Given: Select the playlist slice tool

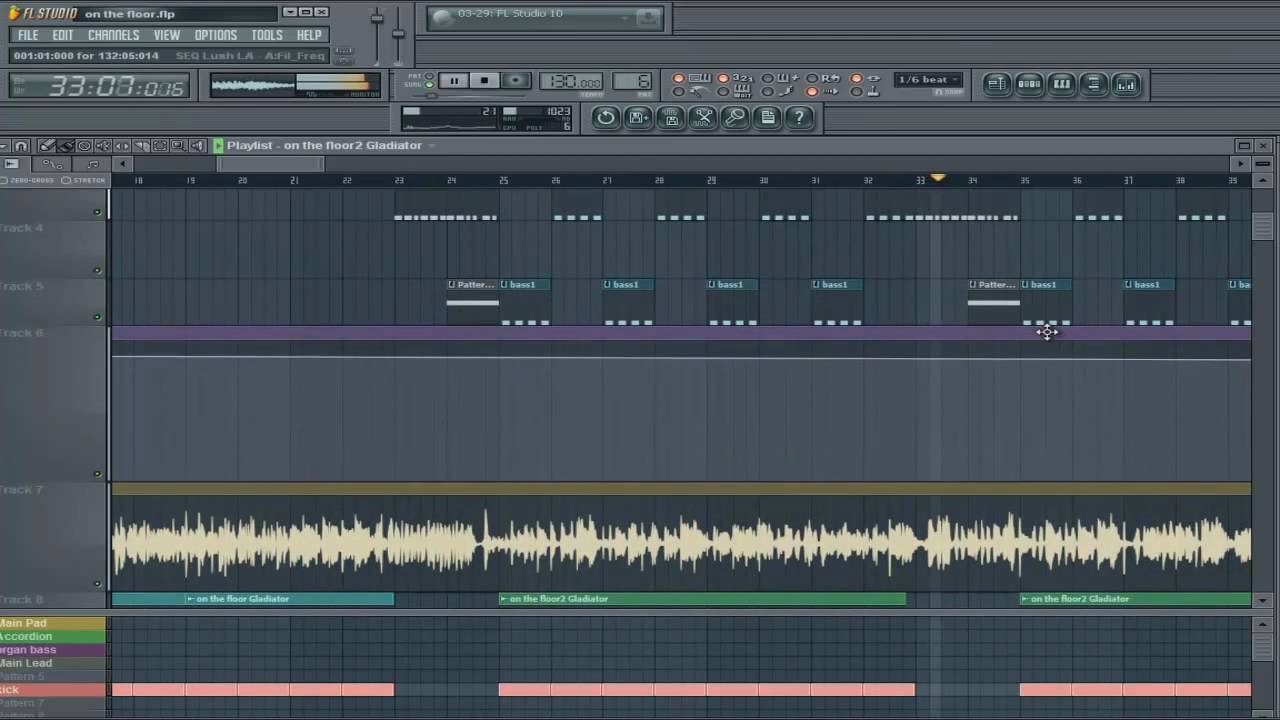Looking at the screenshot, I should (141, 146).
